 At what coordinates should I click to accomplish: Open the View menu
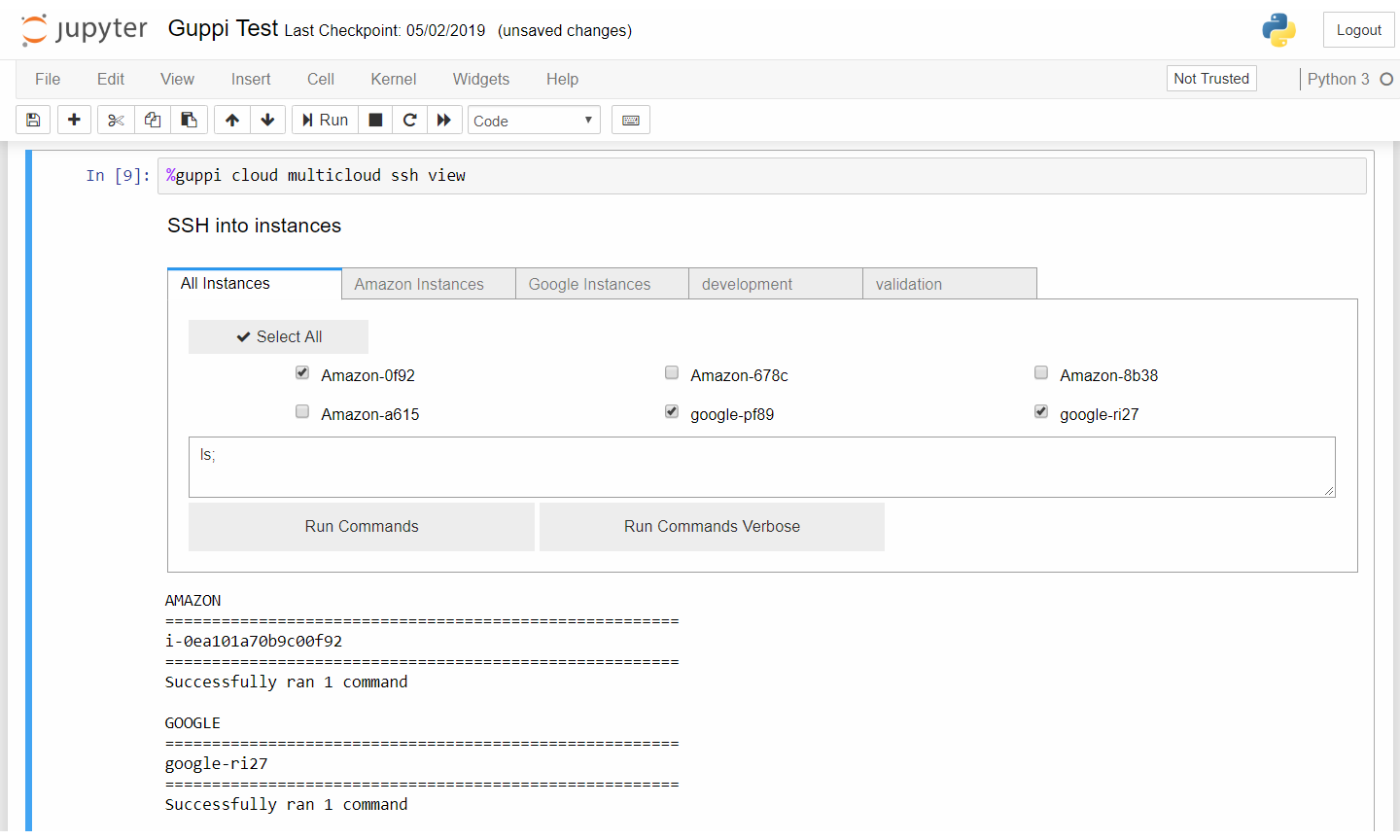(x=177, y=79)
